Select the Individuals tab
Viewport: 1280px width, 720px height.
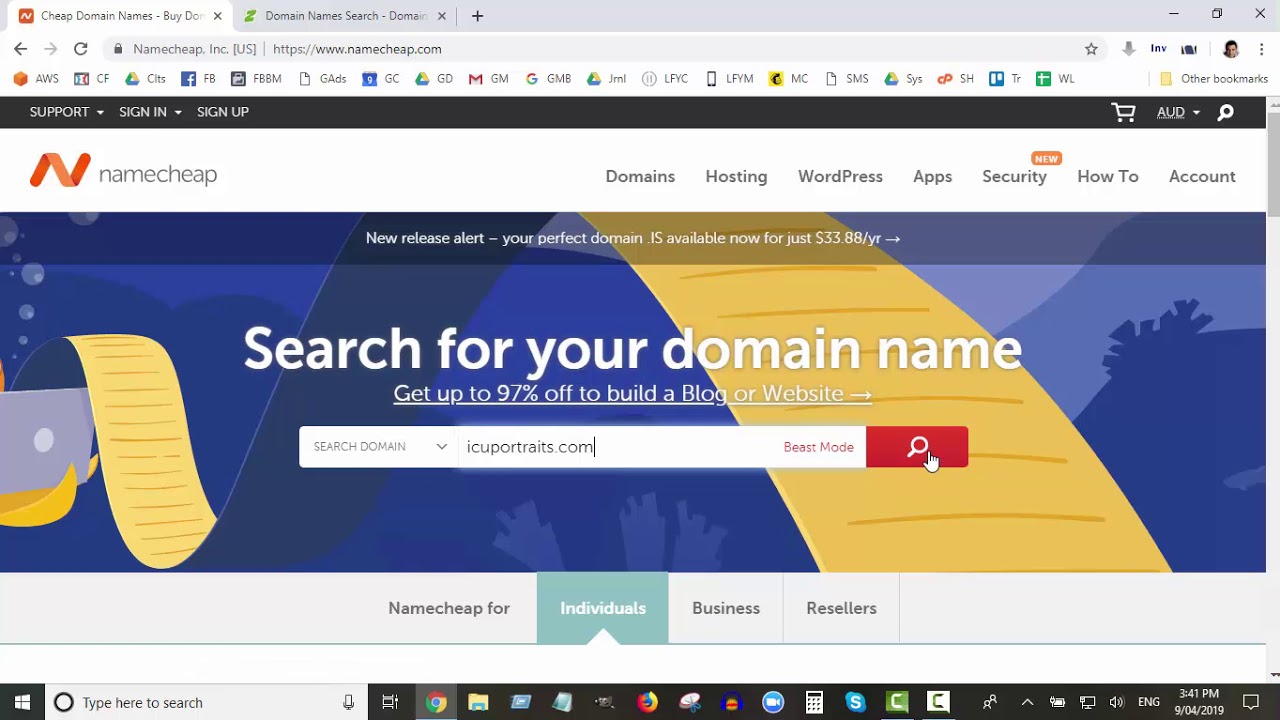tap(603, 608)
